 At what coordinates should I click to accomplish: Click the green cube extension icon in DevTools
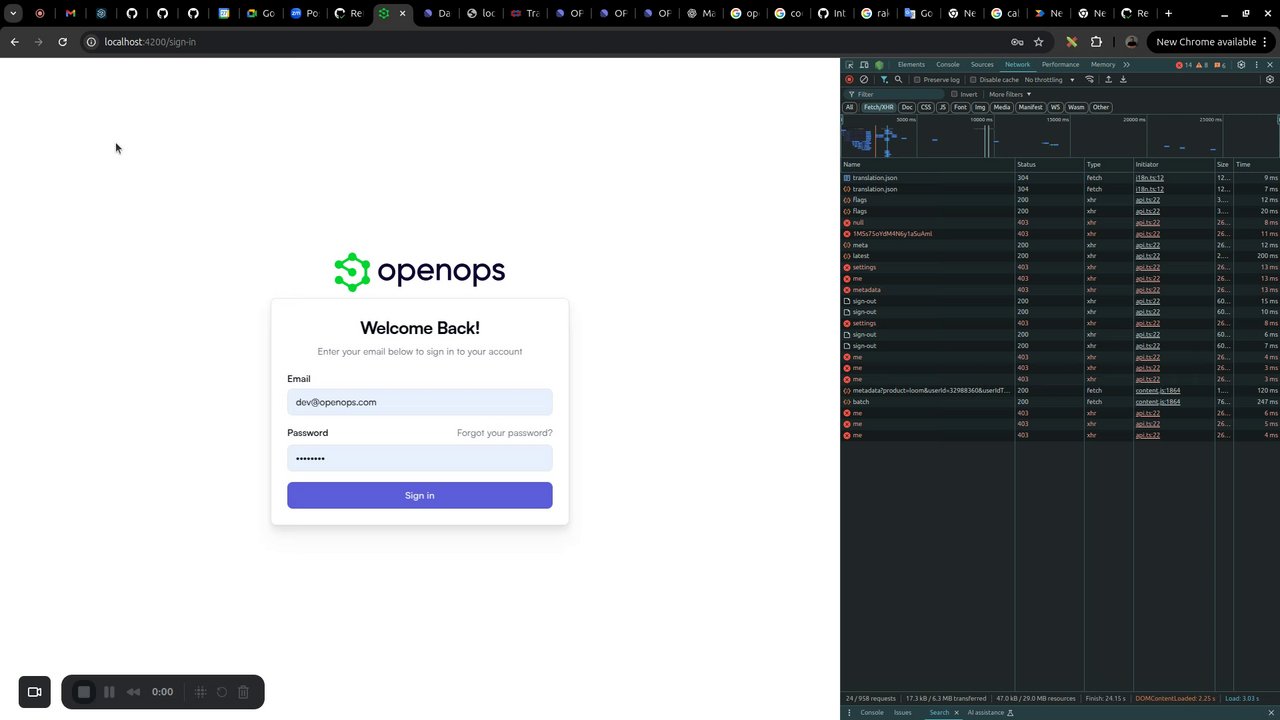point(879,64)
